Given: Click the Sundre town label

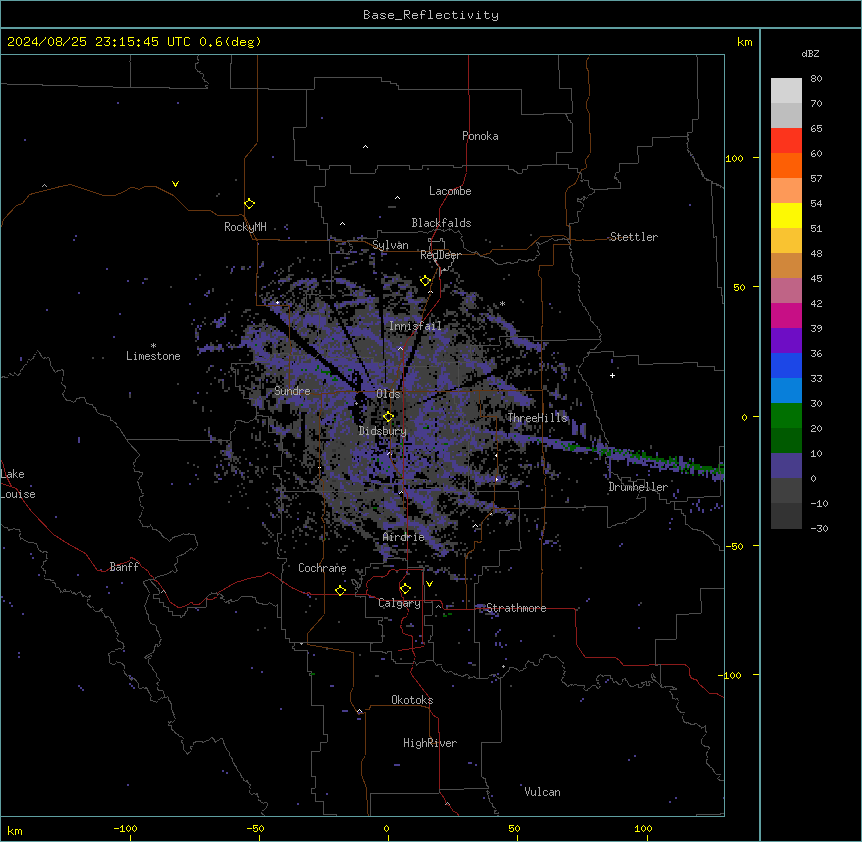Looking at the screenshot, I should tap(292, 391).
